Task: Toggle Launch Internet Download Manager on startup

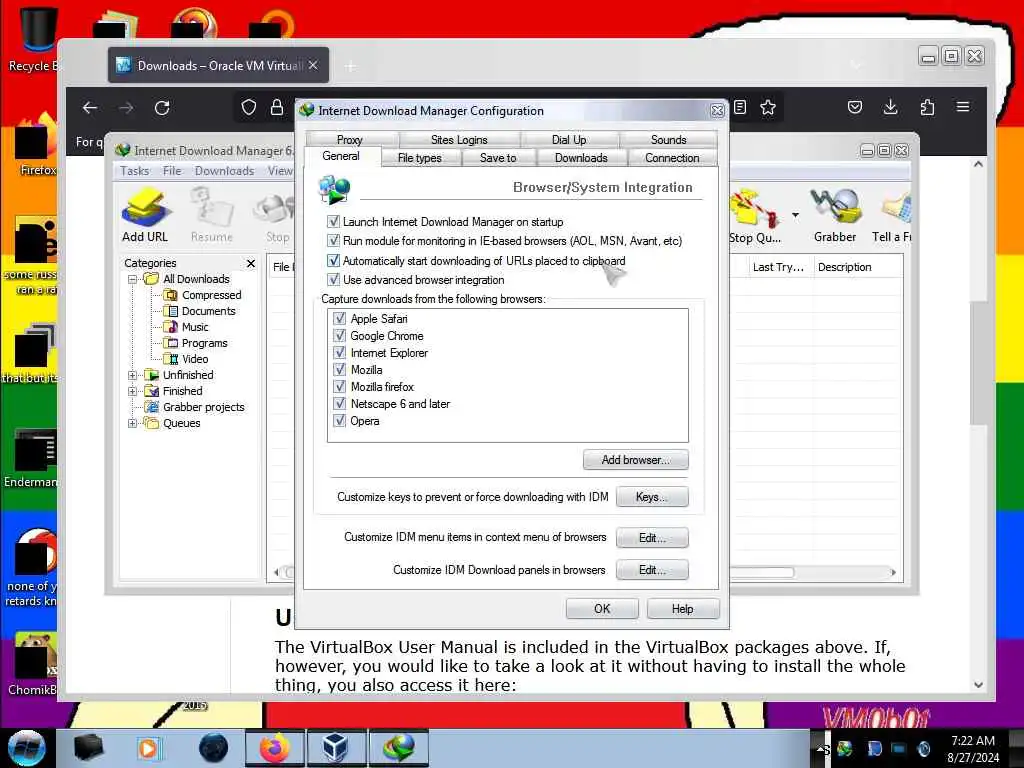Action: 334,221
